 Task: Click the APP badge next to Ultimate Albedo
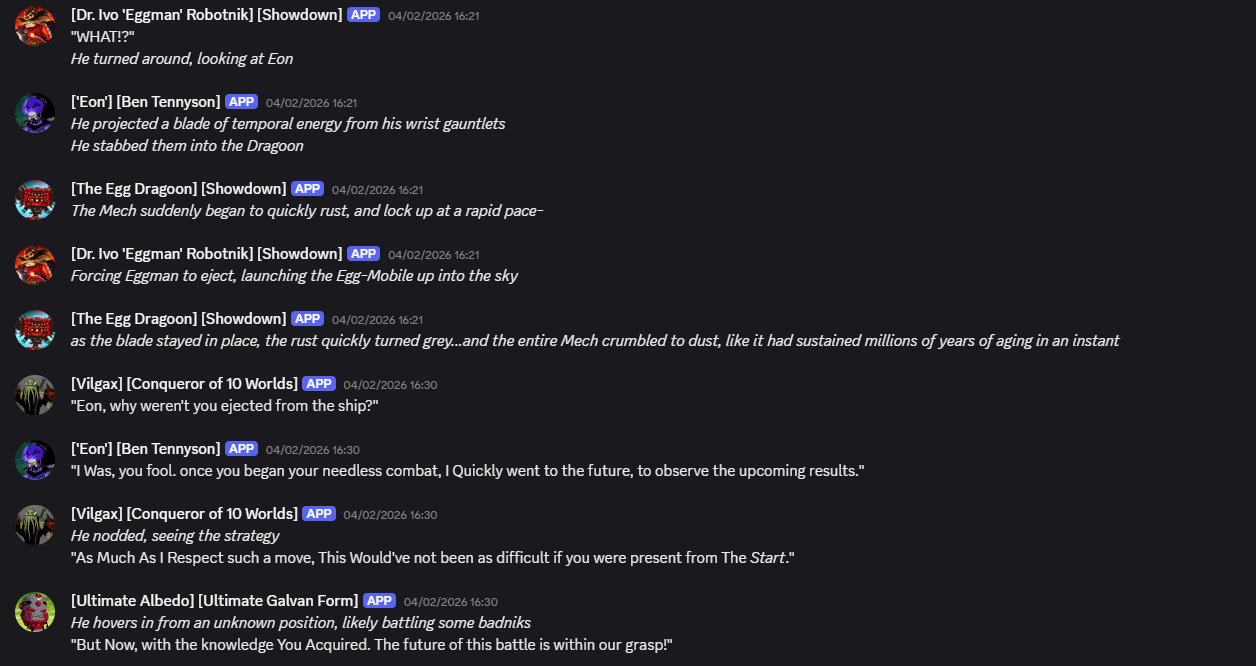pos(379,601)
